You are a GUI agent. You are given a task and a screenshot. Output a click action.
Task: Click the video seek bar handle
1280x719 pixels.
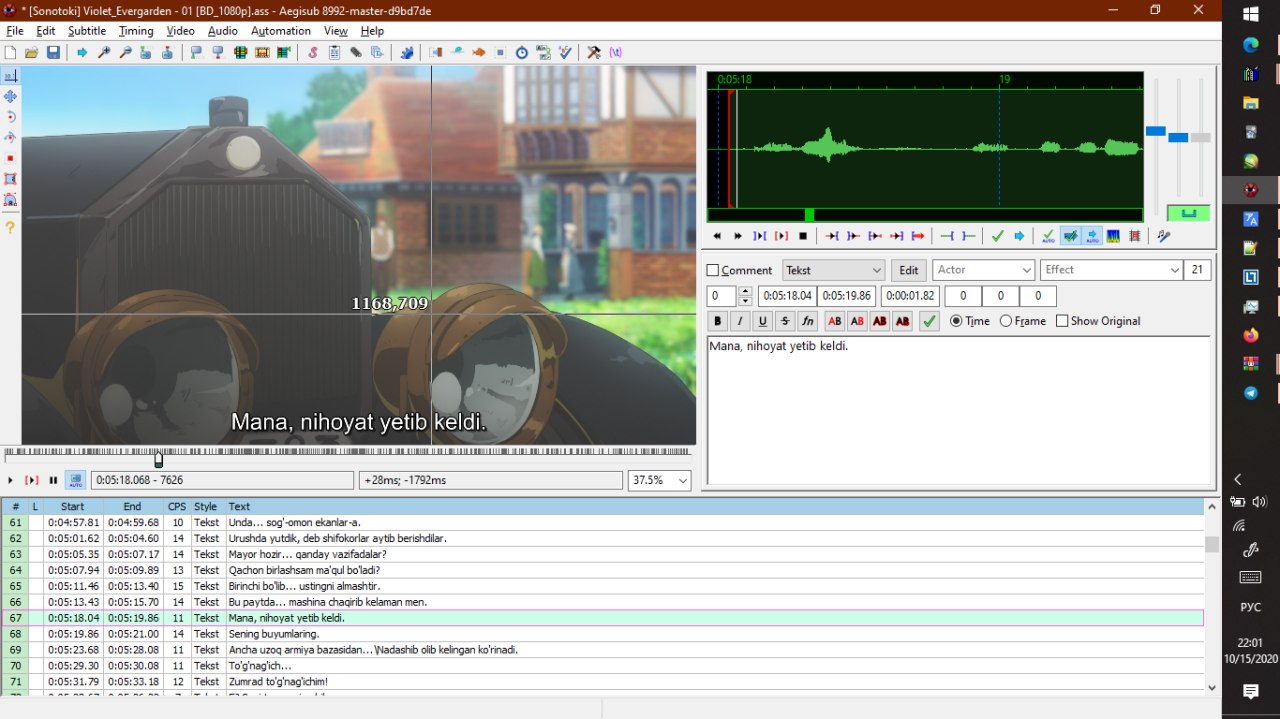(x=158, y=459)
